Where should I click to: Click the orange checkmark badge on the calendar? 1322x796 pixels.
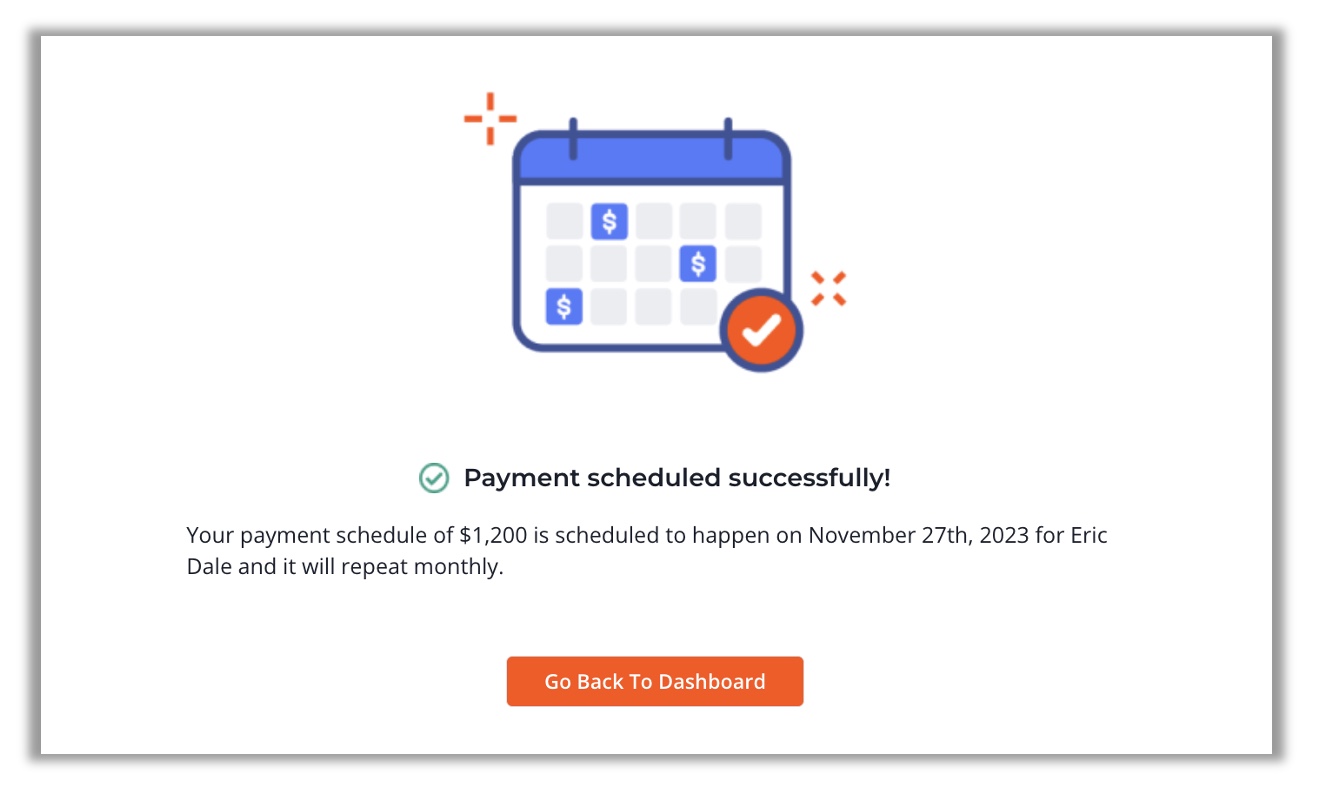coord(762,330)
